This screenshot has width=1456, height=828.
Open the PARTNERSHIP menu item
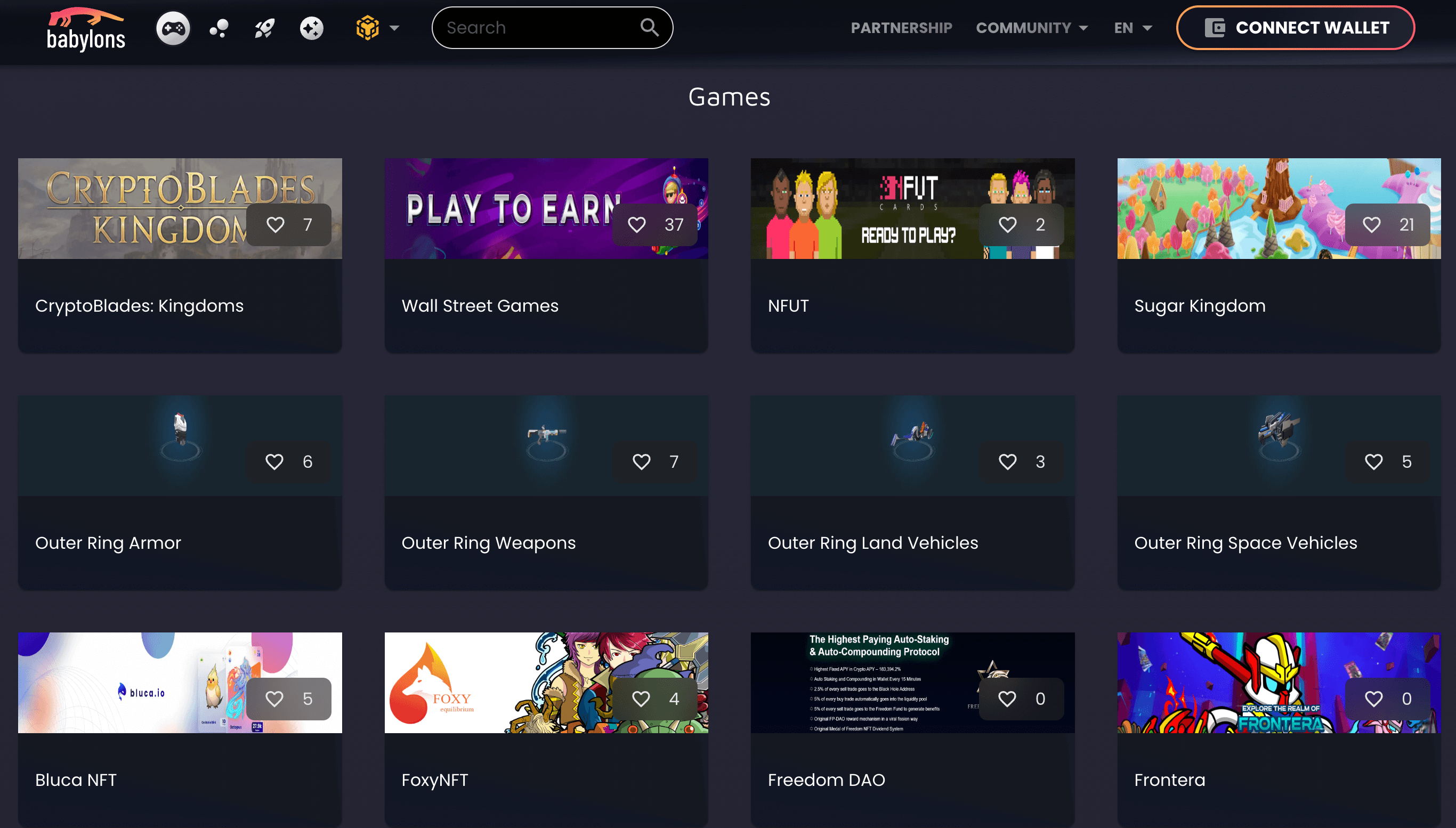(x=901, y=28)
